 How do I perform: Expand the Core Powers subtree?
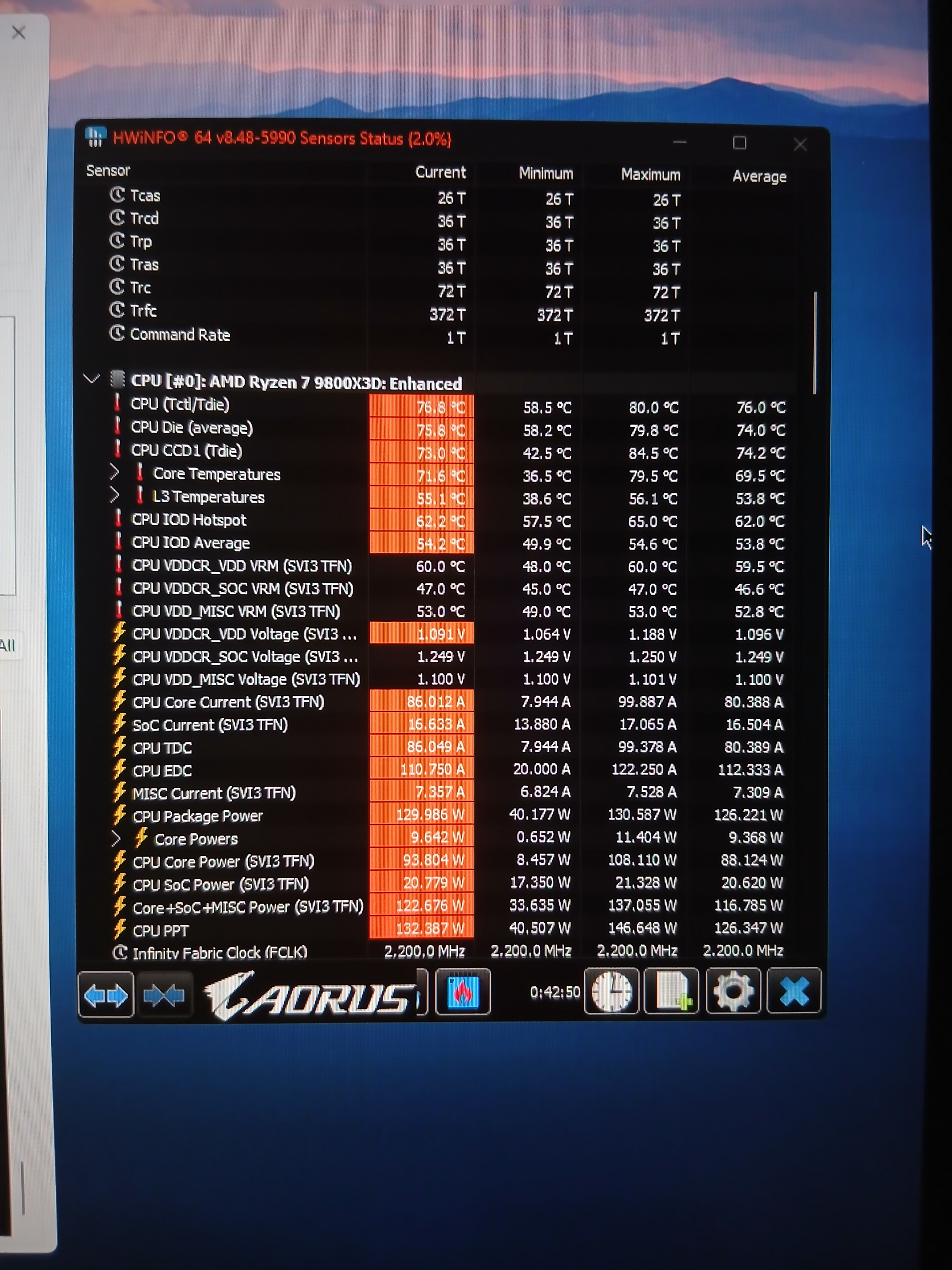point(116,838)
